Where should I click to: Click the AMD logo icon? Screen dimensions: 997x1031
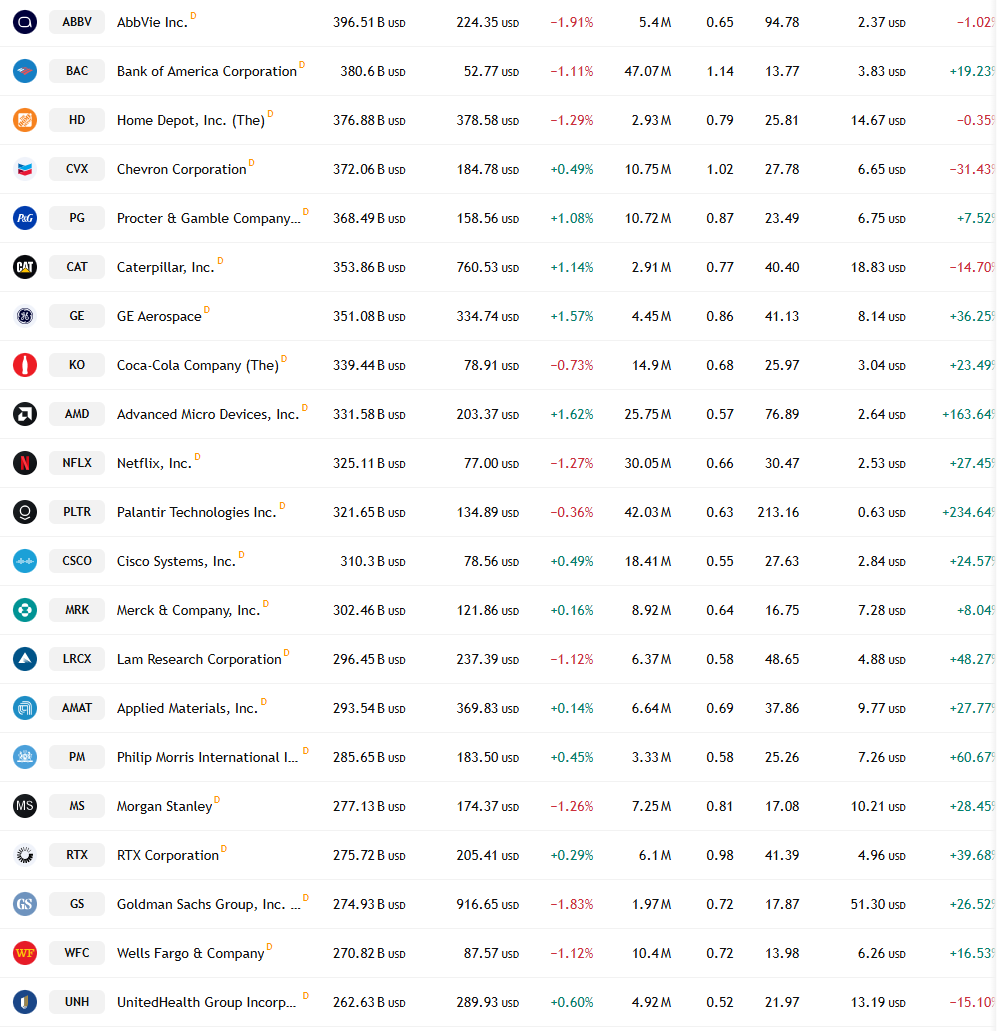pyautogui.click(x=25, y=414)
